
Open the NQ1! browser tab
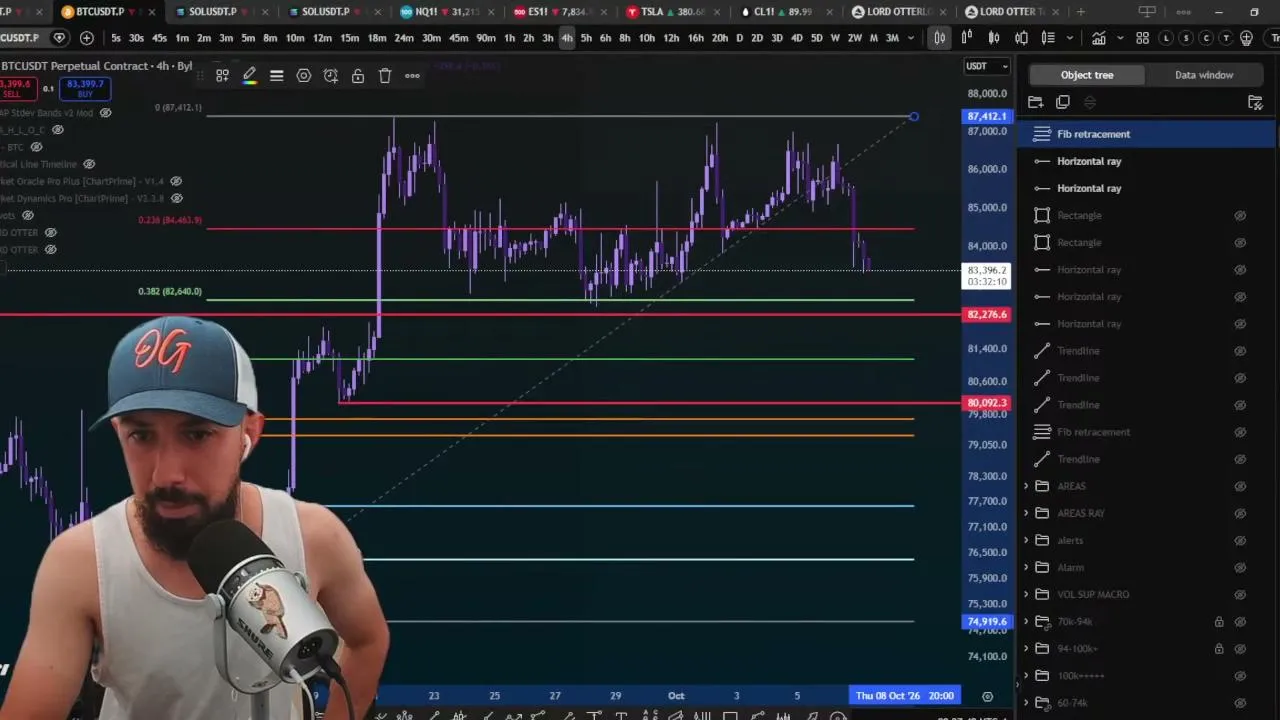pos(445,12)
